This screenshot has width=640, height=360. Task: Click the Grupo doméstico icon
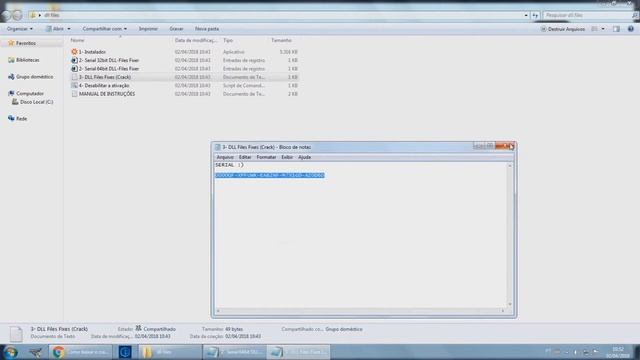pyautogui.click(x=11, y=77)
